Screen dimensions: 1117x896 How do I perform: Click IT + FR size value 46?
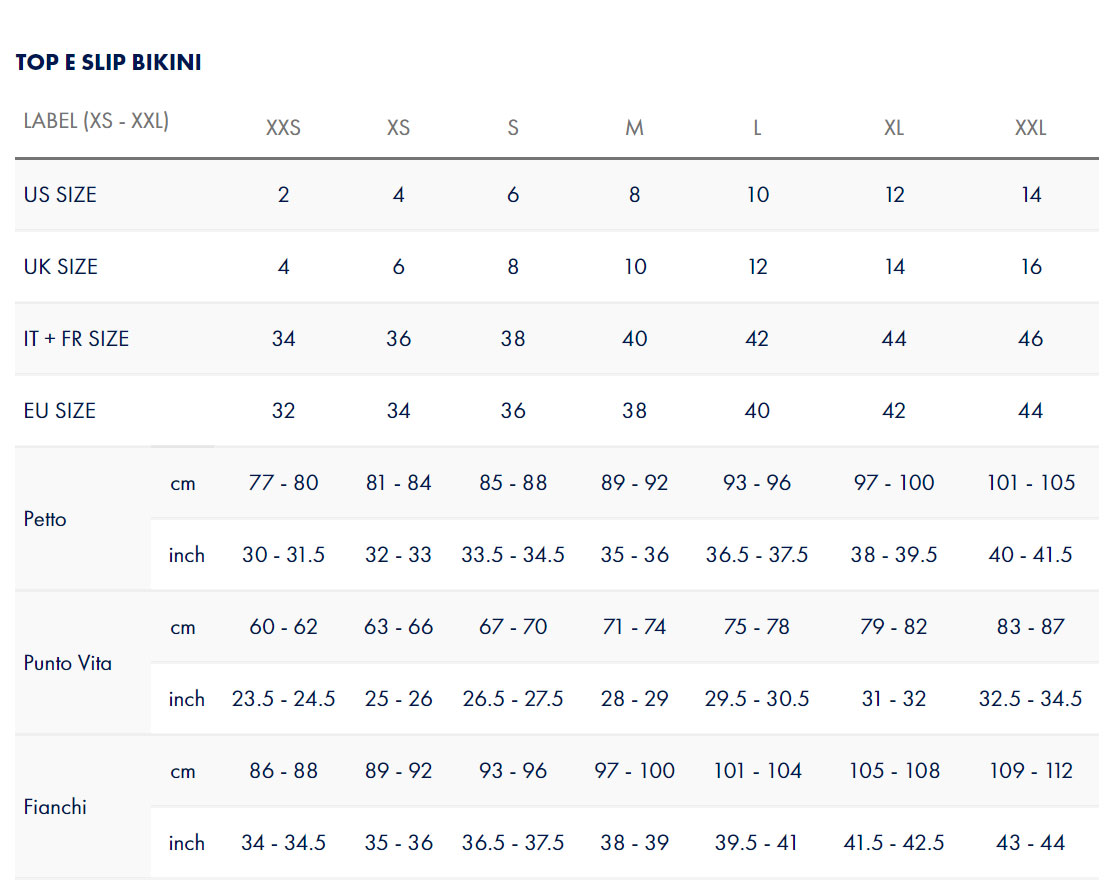point(1030,339)
